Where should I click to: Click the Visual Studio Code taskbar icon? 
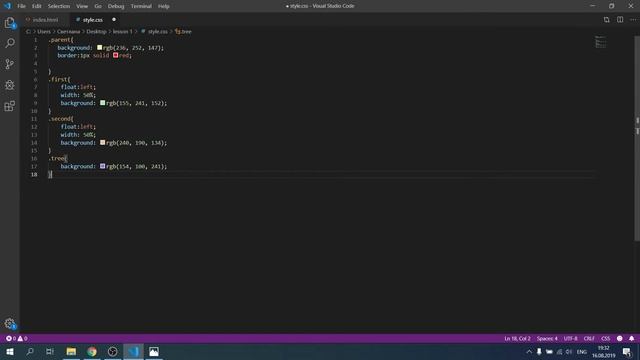133,351
